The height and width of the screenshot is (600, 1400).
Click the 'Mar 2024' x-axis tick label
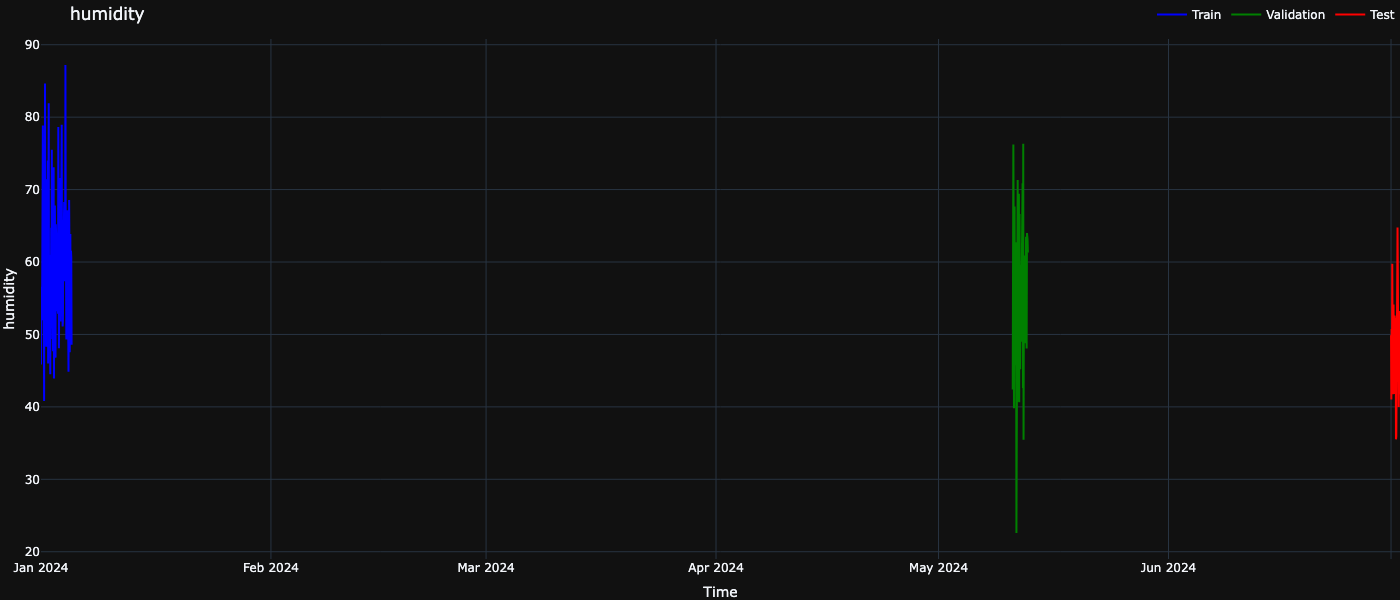pos(486,568)
